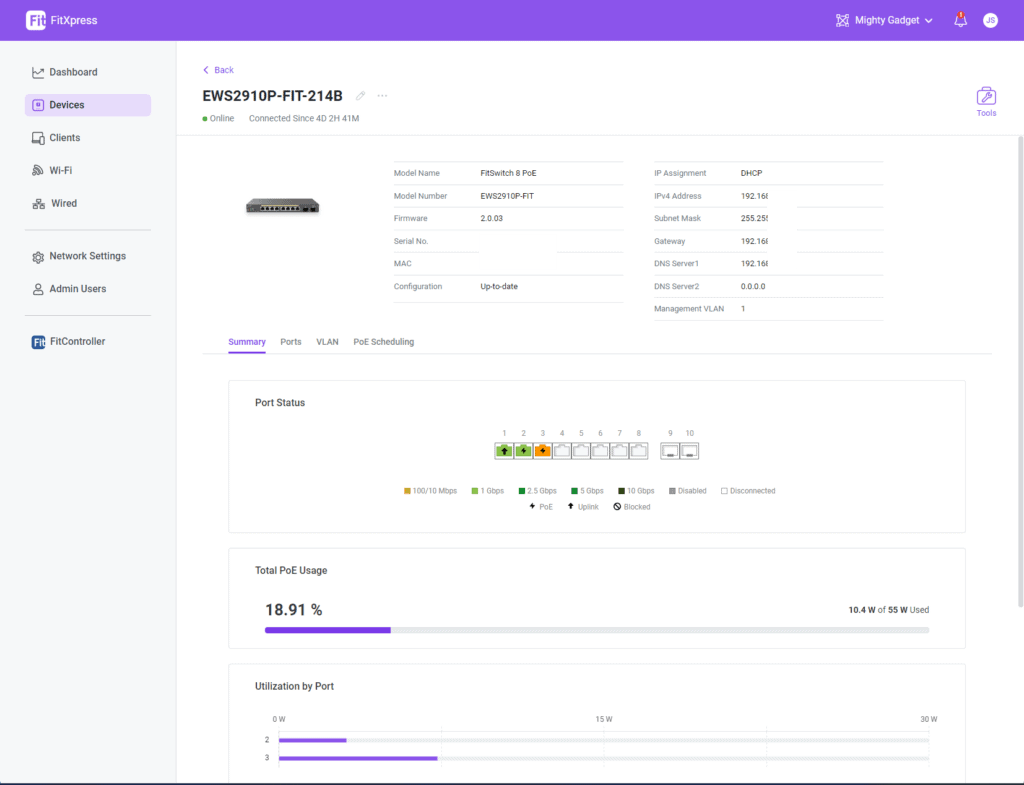
Task: Select green PoE port 2 icon
Action: click(x=523, y=451)
